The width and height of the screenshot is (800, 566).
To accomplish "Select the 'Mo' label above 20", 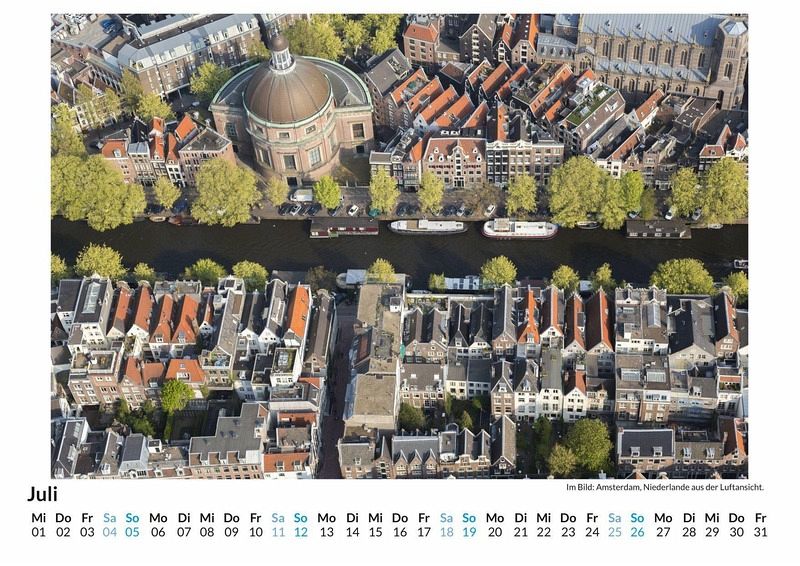I will 495,518.
